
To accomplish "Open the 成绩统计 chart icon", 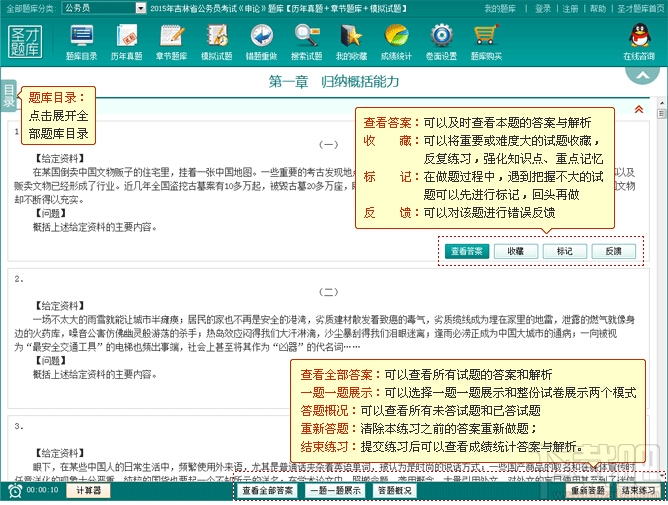I will [397, 42].
